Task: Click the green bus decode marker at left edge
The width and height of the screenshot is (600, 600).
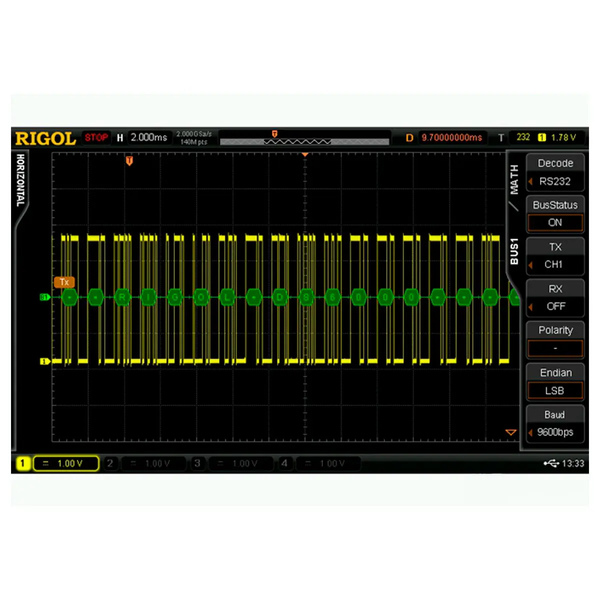Action: pos(43,297)
